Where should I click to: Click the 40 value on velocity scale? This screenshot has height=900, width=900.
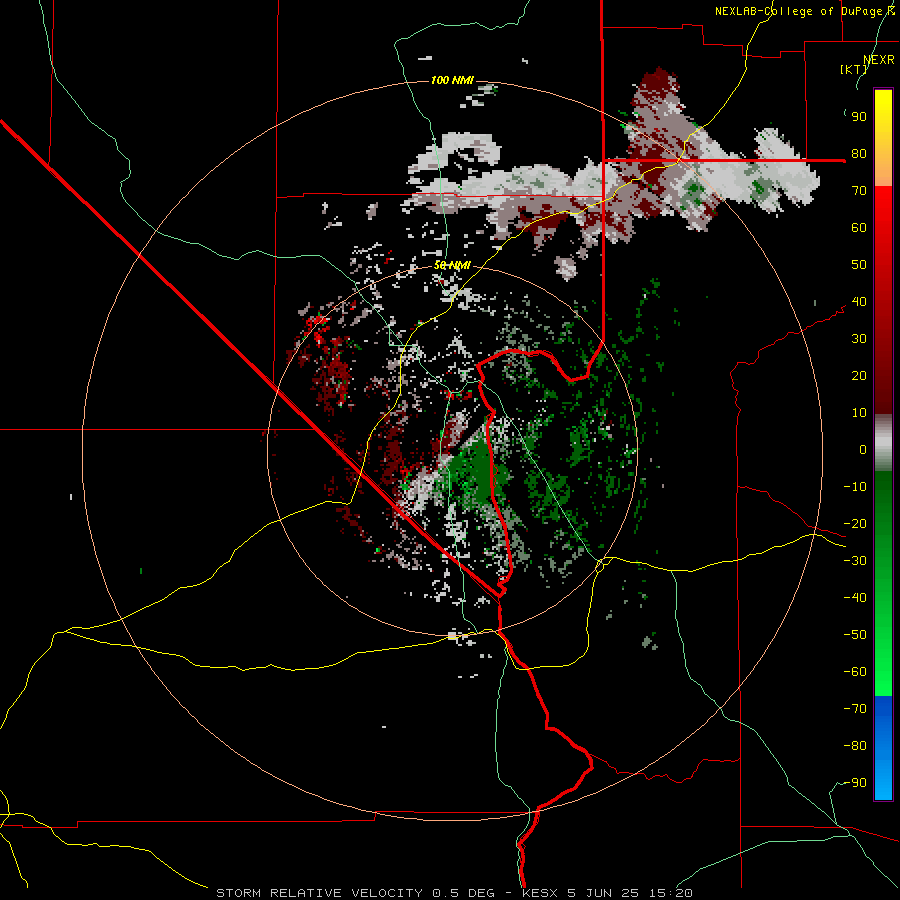[x=859, y=301]
